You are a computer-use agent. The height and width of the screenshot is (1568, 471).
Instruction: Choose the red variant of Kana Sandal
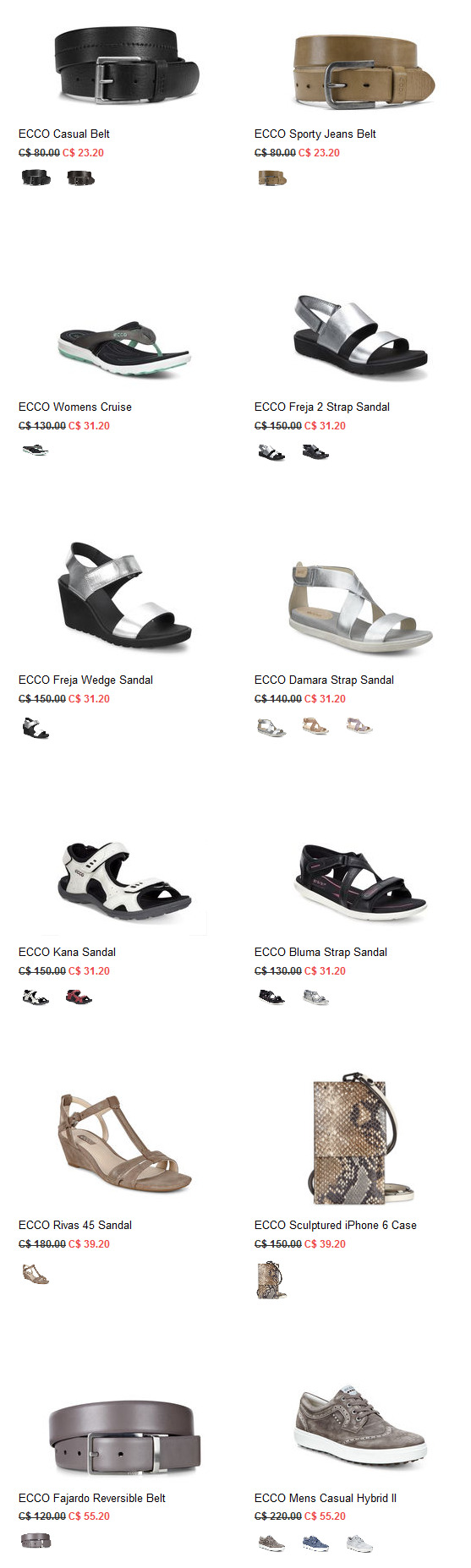(x=79, y=997)
